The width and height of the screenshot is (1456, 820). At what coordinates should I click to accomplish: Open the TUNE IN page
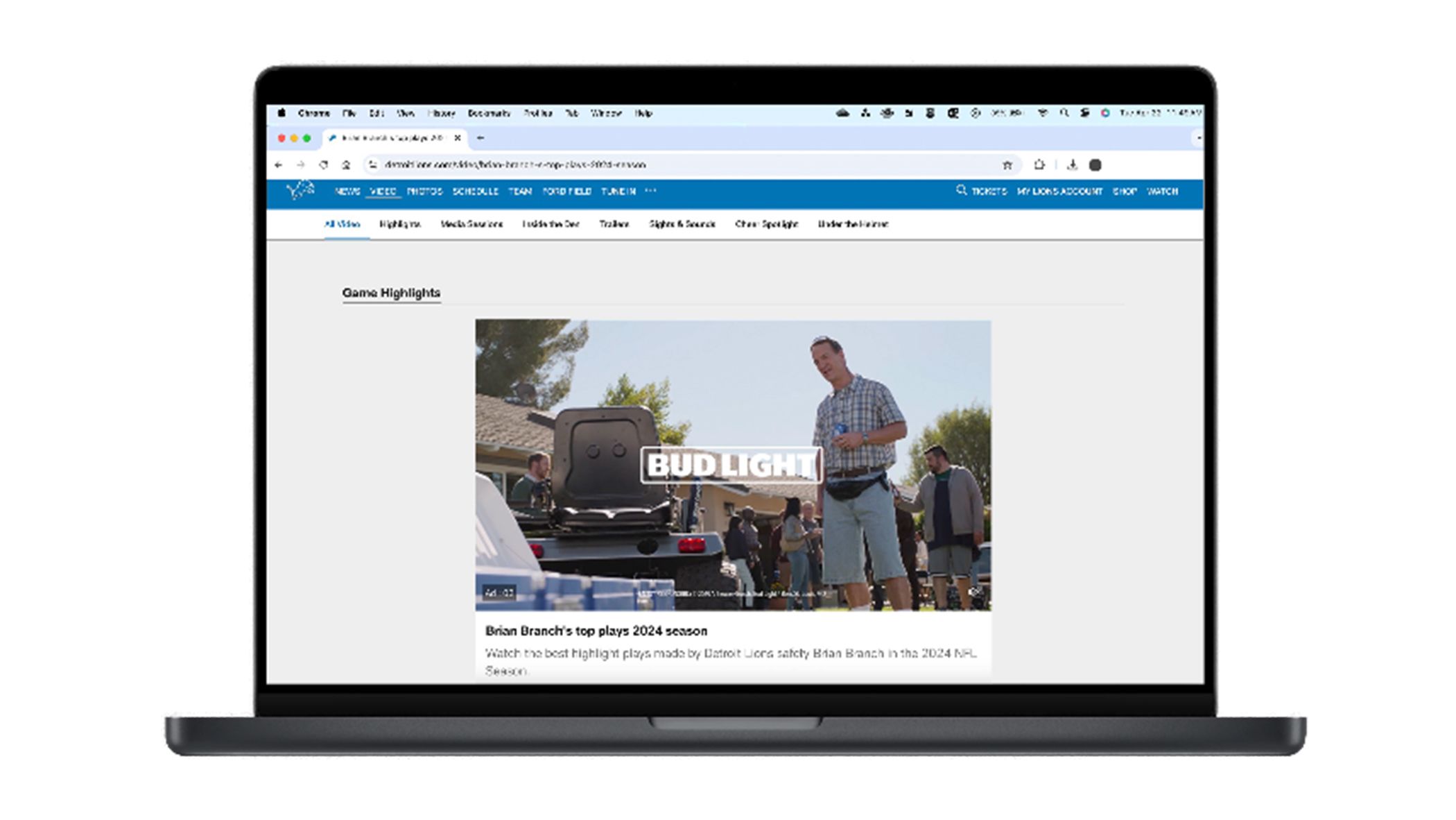(x=618, y=191)
